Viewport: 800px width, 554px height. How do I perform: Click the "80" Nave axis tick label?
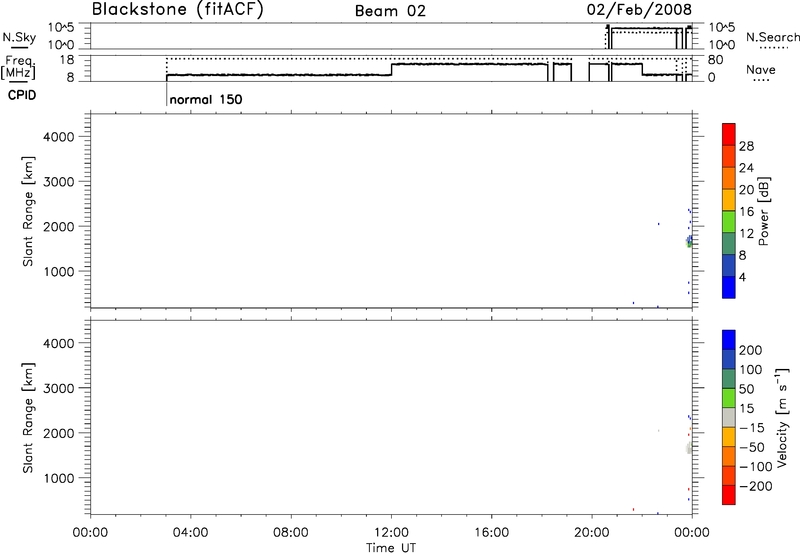(x=715, y=60)
